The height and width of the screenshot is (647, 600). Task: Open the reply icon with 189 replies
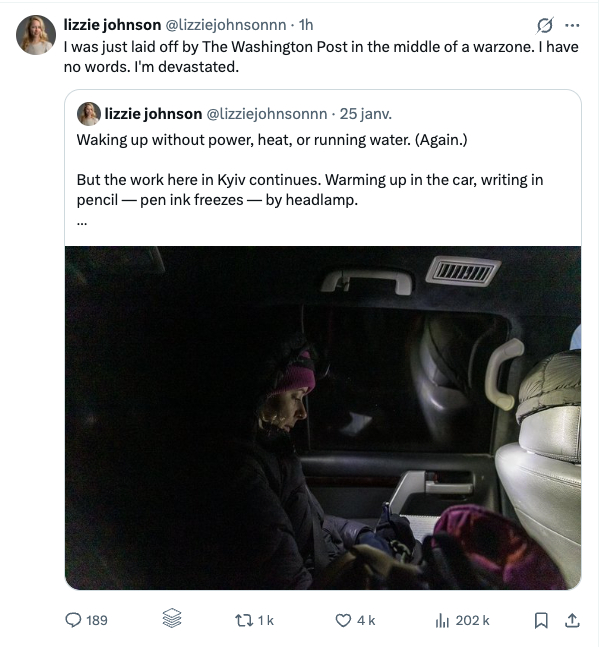click(x=73, y=620)
